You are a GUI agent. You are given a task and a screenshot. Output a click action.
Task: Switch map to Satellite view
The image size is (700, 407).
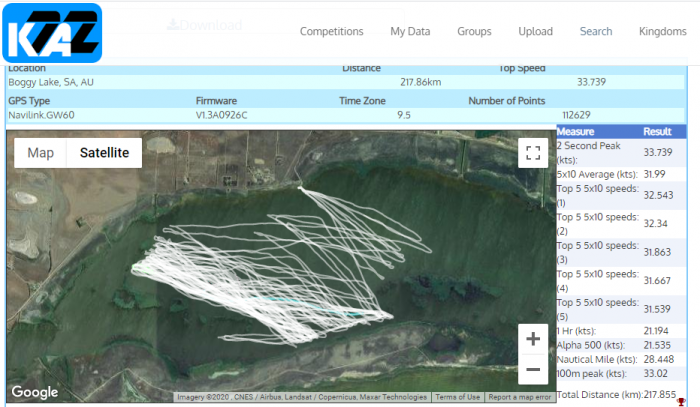(x=105, y=153)
